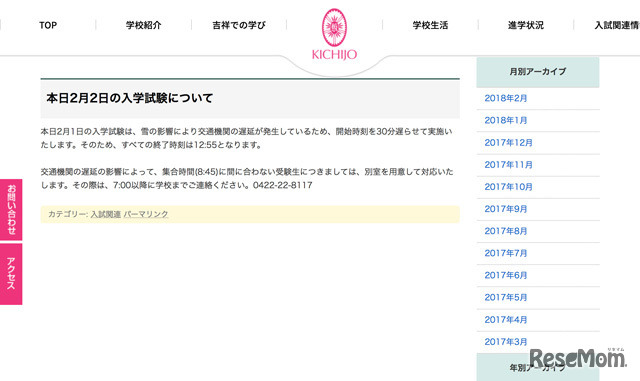This screenshot has width=640, height=381.
Task: Click the 月別アーカイブ sidebar header
Action: click(538, 72)
